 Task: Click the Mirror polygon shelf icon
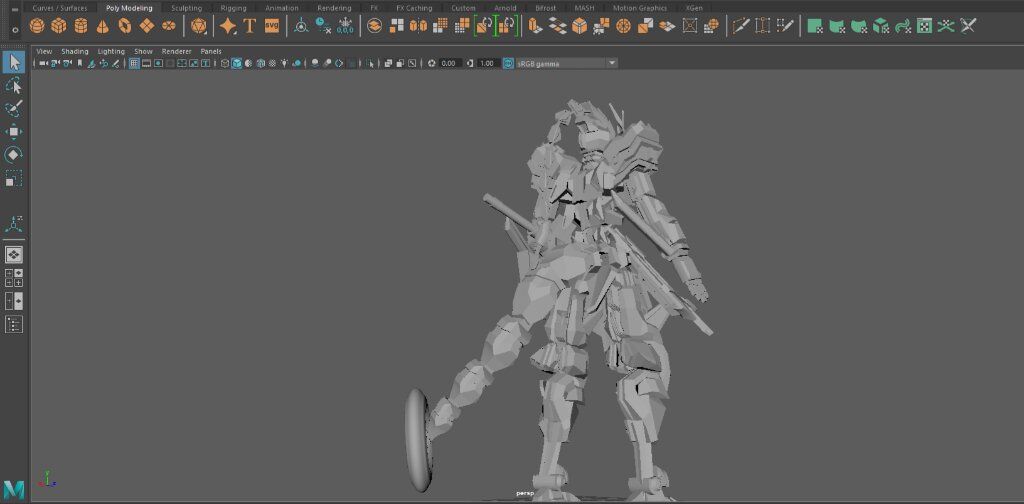418,26
